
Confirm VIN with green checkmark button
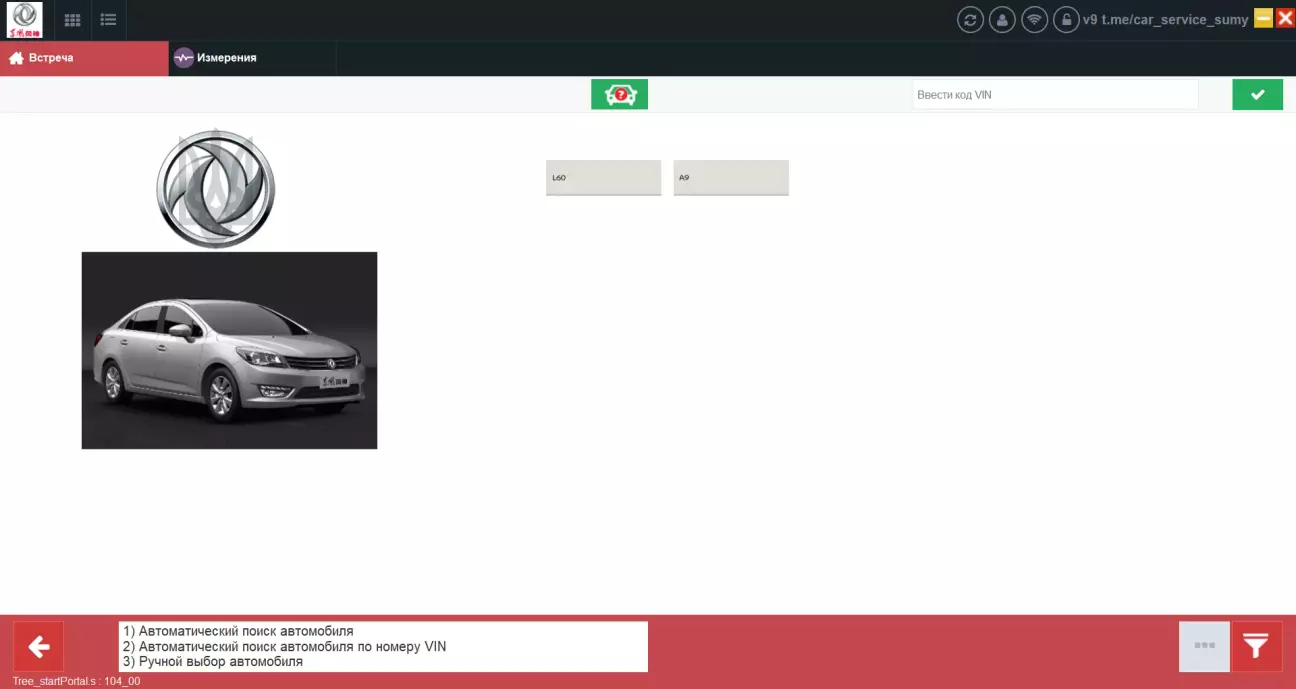pyautogui.click(x=1257, y=95)
